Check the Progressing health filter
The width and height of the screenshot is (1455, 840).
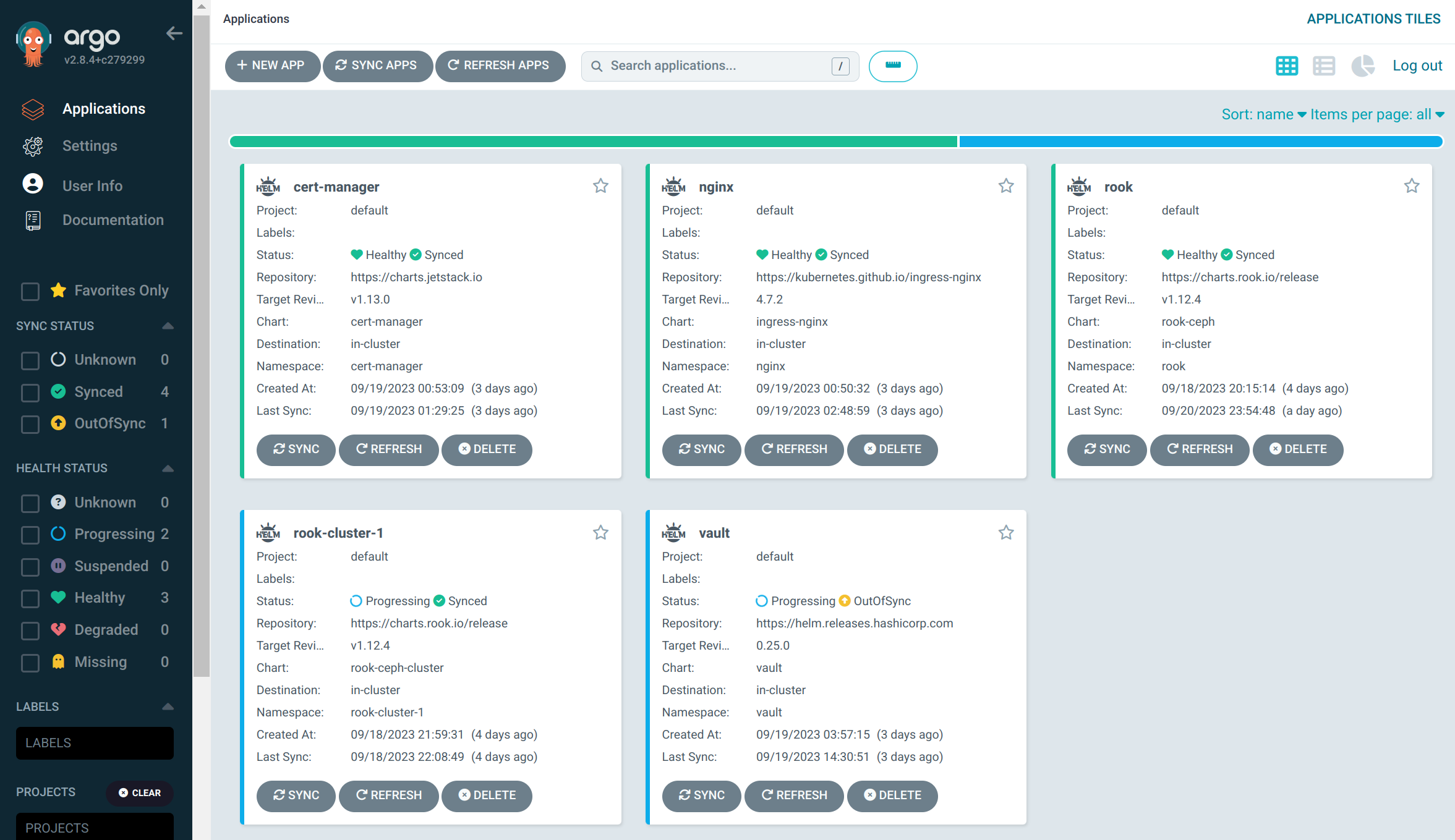[30, 535]
